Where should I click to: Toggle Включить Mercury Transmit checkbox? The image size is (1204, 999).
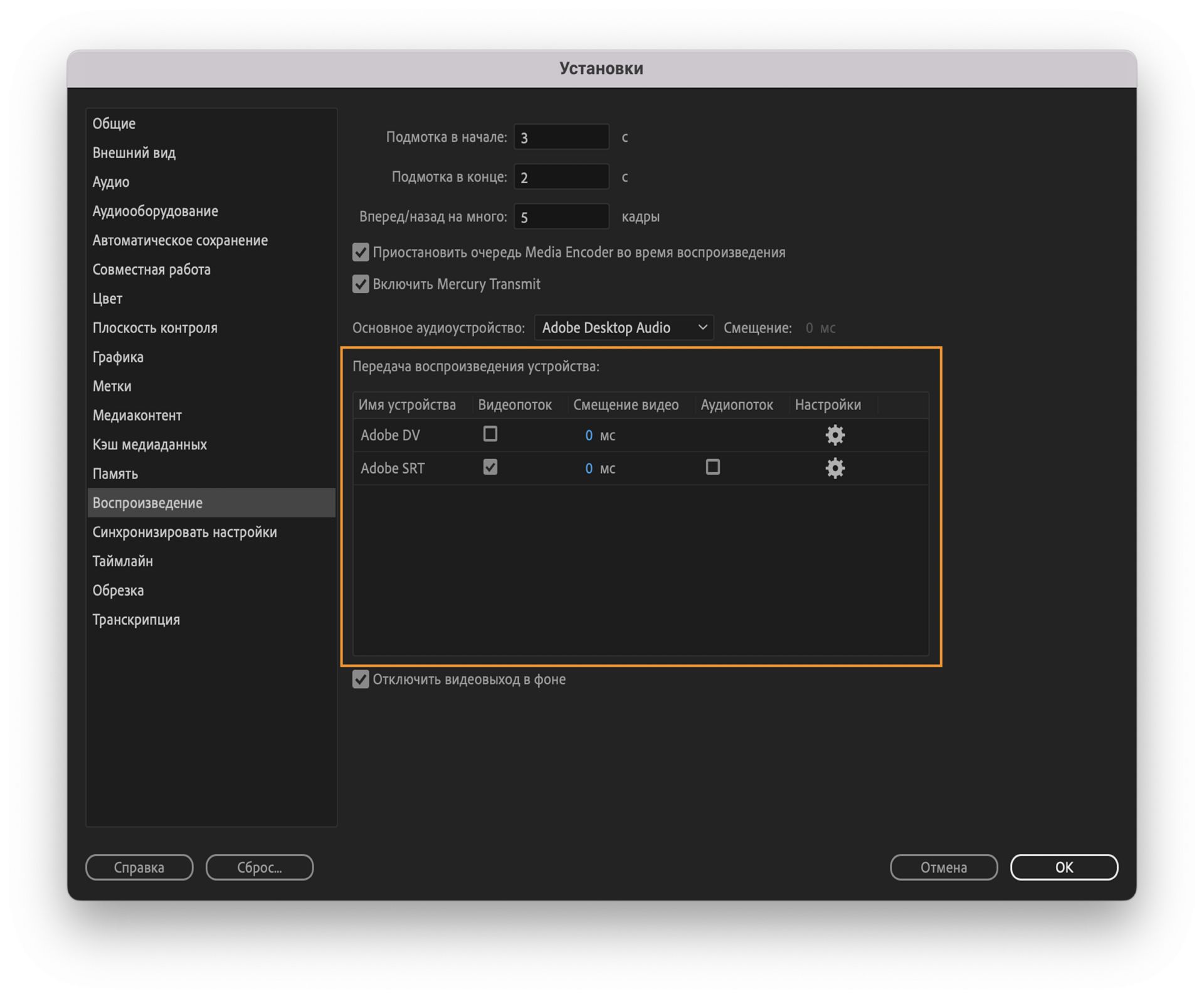tap(361, 284)
